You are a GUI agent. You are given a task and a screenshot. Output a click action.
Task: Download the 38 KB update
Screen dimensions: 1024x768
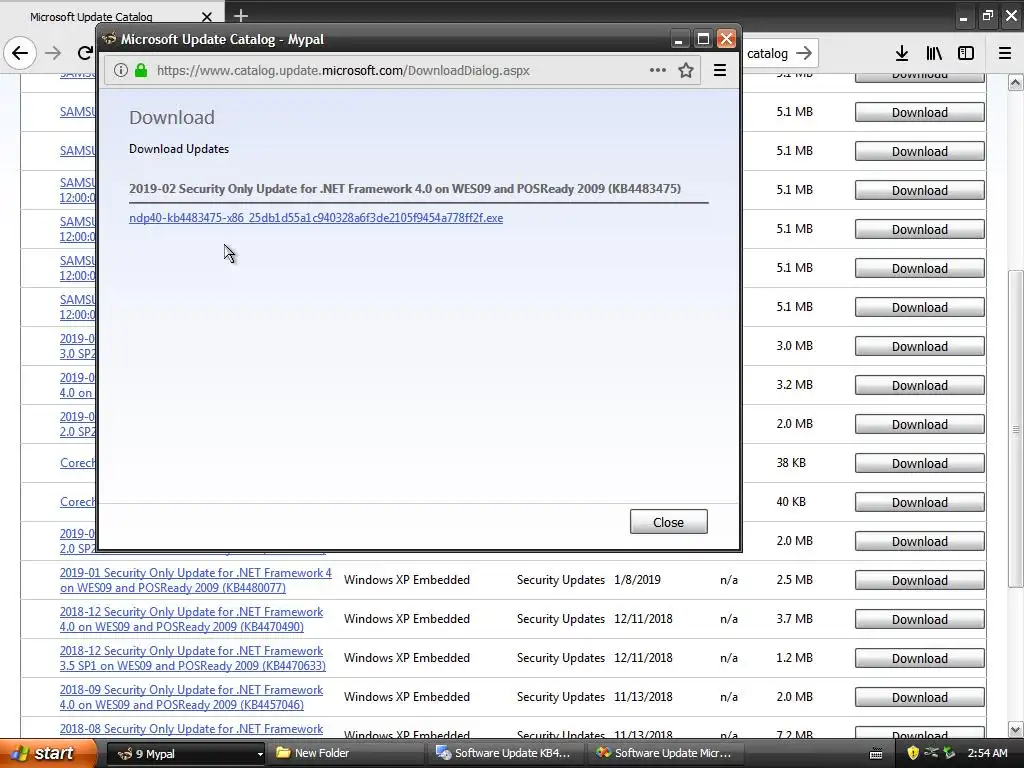(x=920, y=463)
